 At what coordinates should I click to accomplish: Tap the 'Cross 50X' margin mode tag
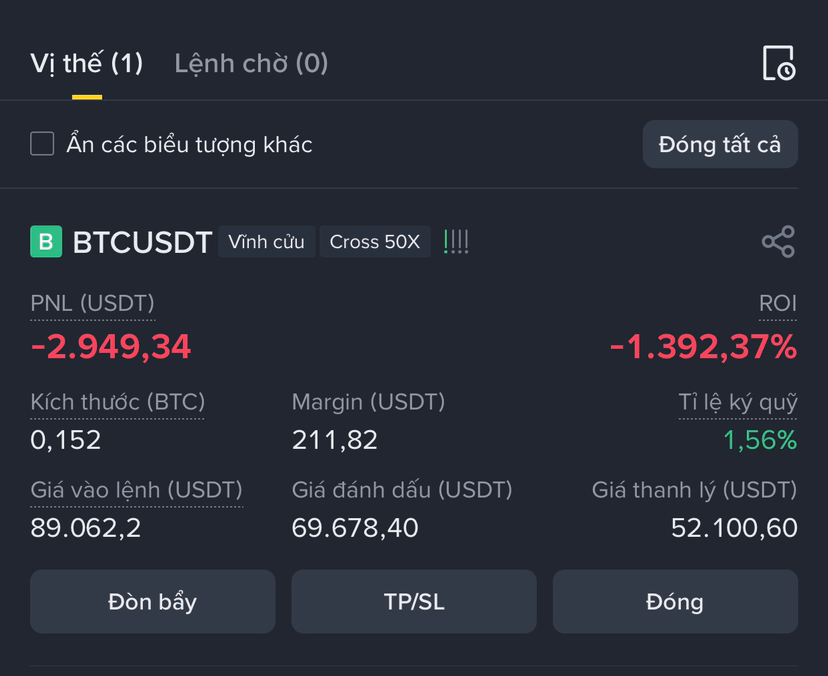point(375,242)
